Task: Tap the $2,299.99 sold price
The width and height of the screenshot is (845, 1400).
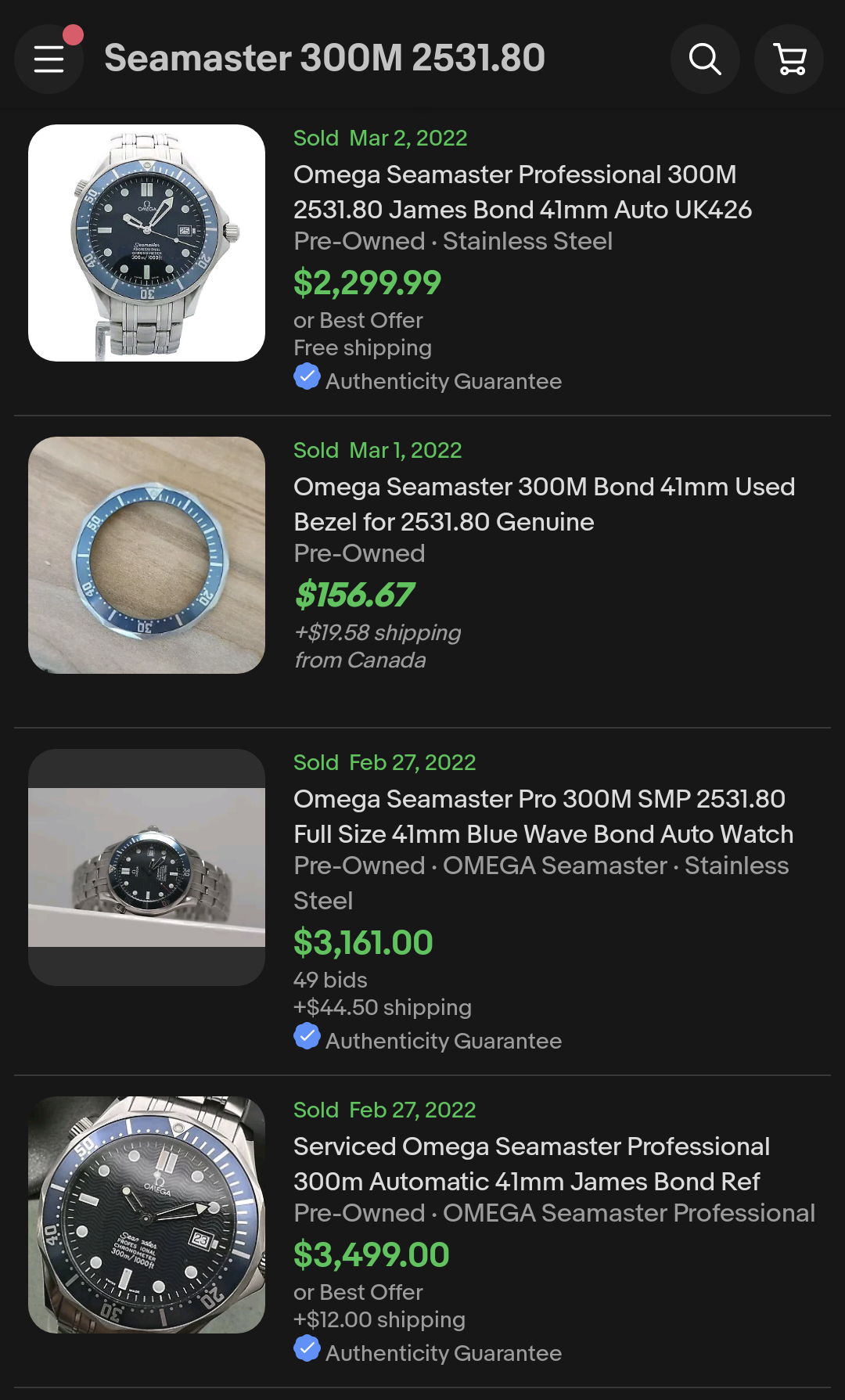Action: coord(367,283)
